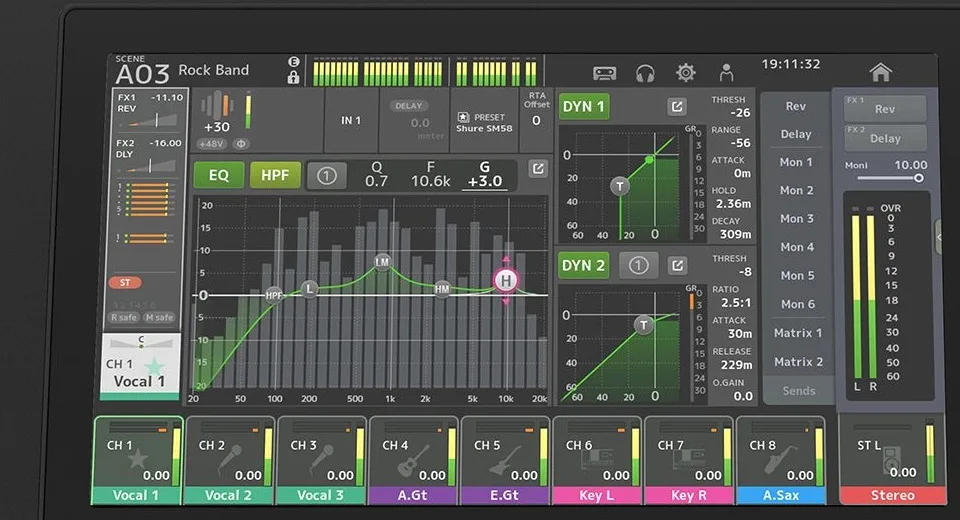Select the H band handle on EQ graph
960x520 pixels.
(x=506, y=281)
